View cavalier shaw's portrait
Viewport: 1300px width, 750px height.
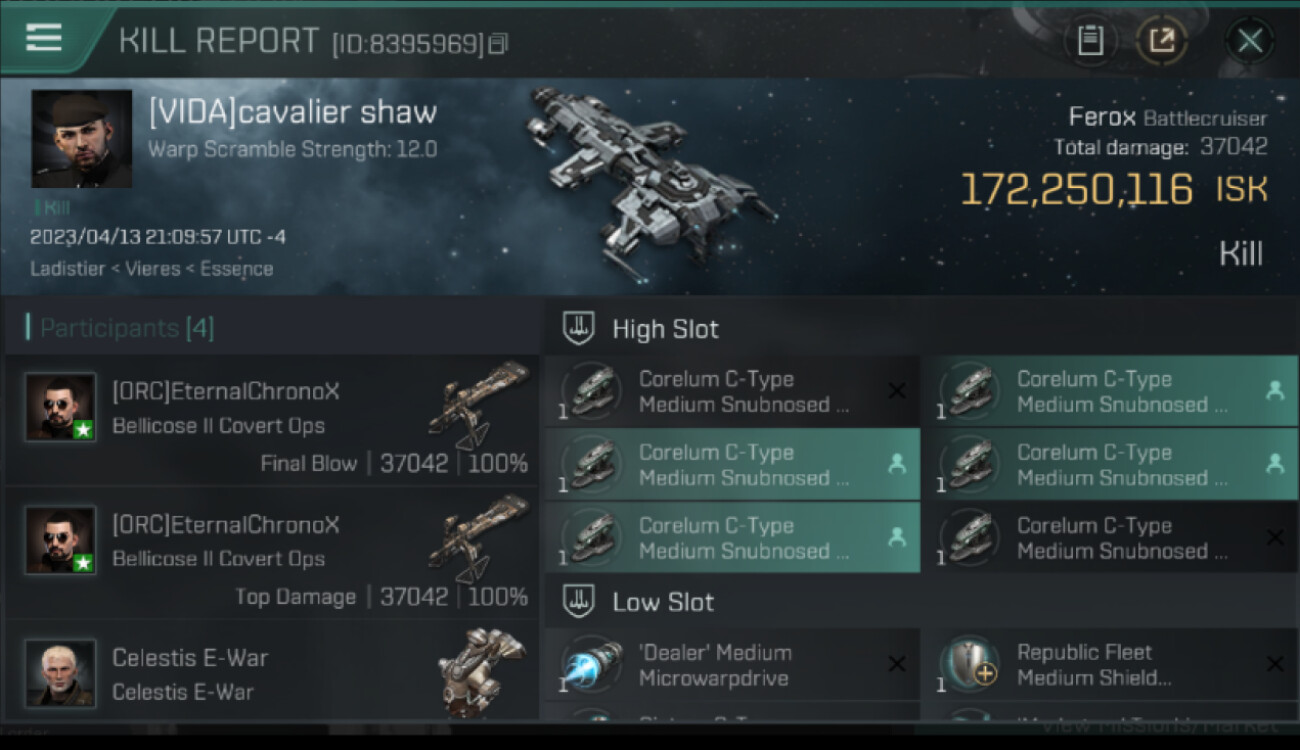(x=81, y=138)
